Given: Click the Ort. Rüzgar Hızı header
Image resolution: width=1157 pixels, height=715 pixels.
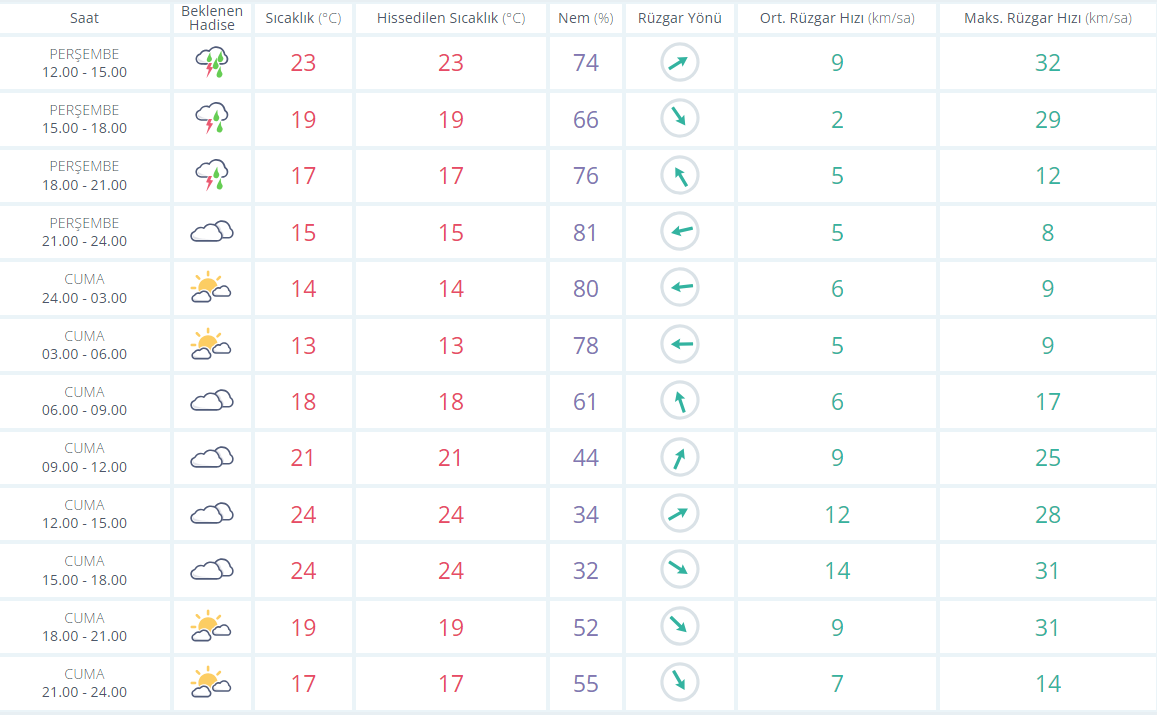Looking at the screenshot, I should 837,18.
